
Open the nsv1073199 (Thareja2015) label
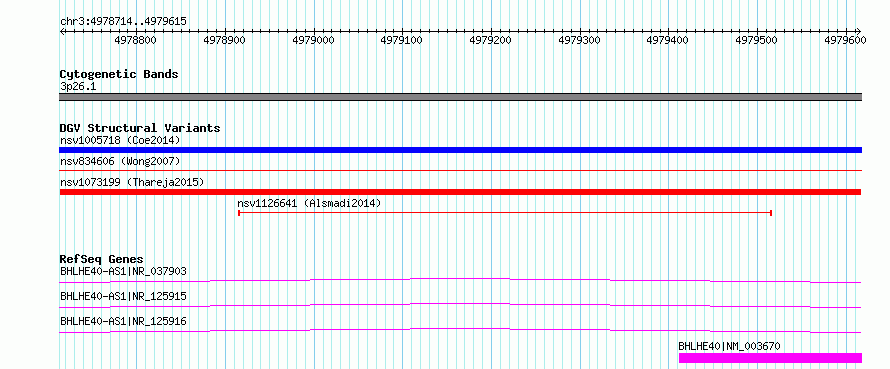[132, 182]
